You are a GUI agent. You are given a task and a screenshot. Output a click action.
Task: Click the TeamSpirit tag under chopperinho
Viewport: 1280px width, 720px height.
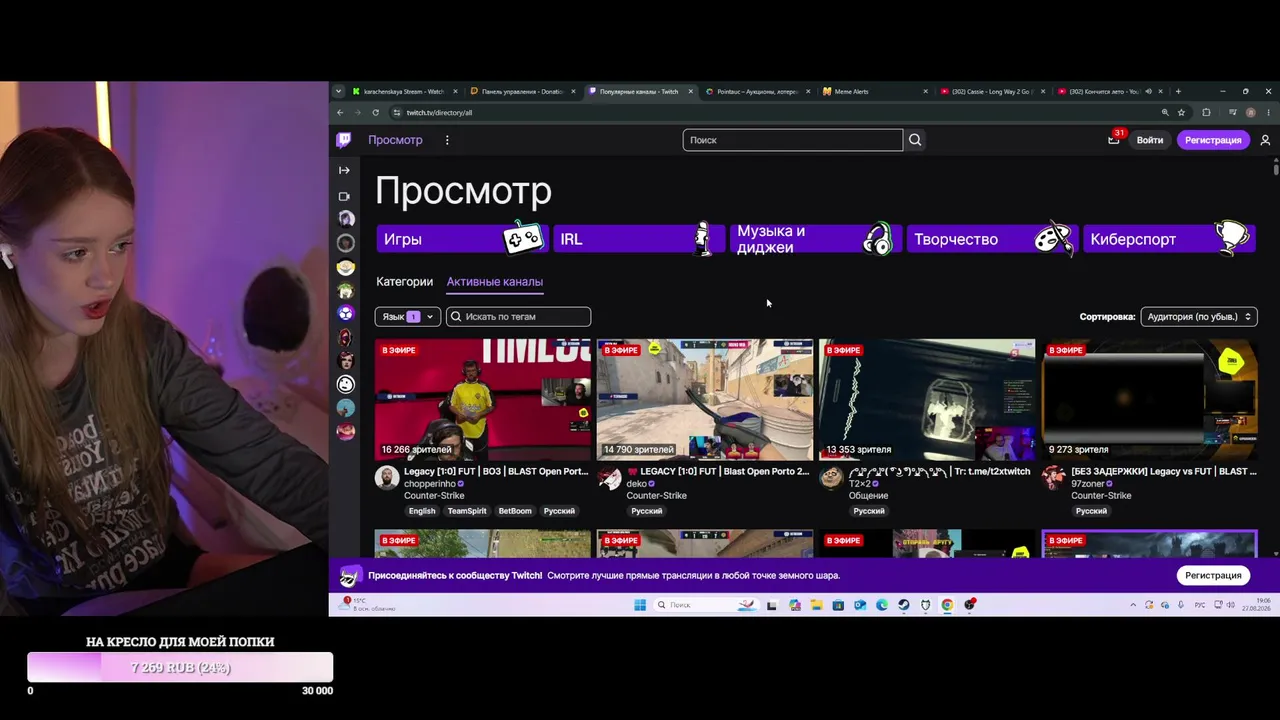(467, 511)
